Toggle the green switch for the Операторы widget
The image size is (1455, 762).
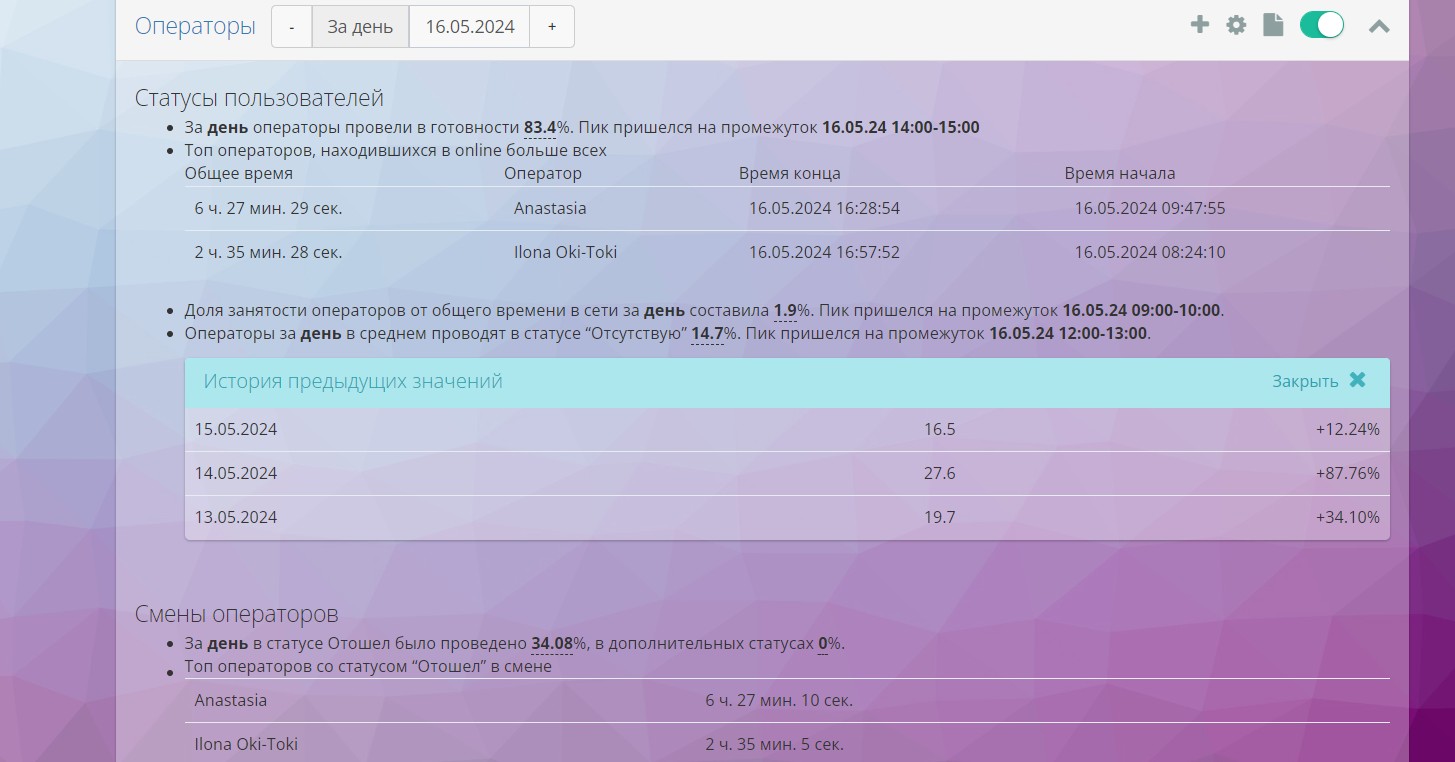1321,25
